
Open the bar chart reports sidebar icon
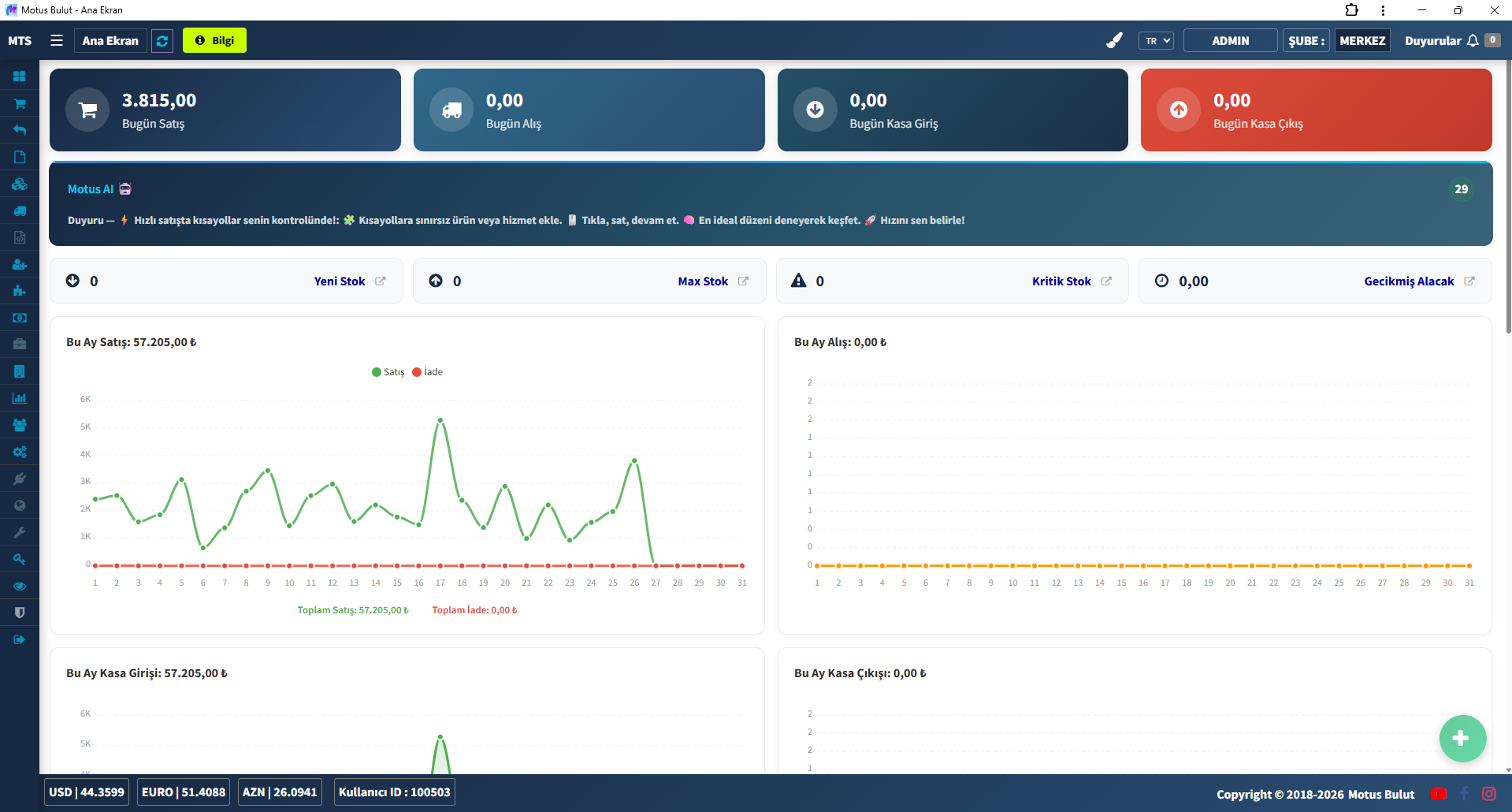(x=20, y=398)
